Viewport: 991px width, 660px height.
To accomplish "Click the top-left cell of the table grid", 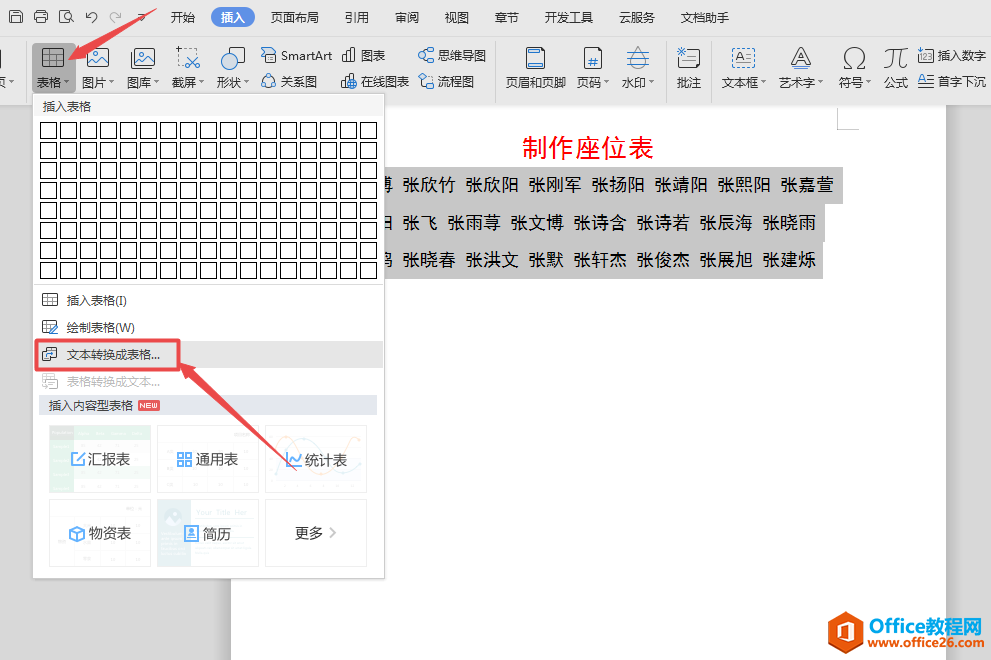I will click(x=48, y=130).
